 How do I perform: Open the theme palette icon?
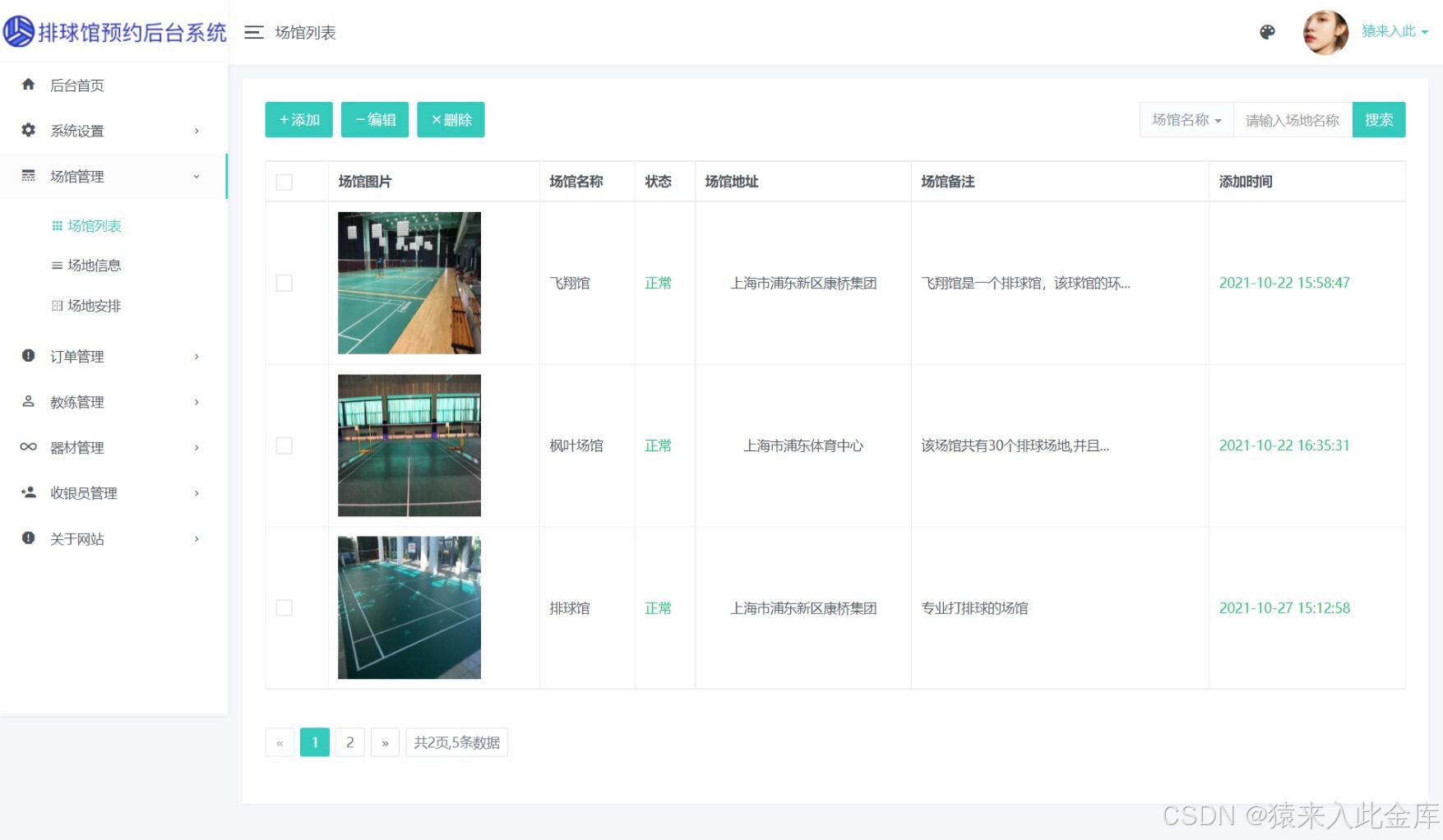tap(1267, 32)
